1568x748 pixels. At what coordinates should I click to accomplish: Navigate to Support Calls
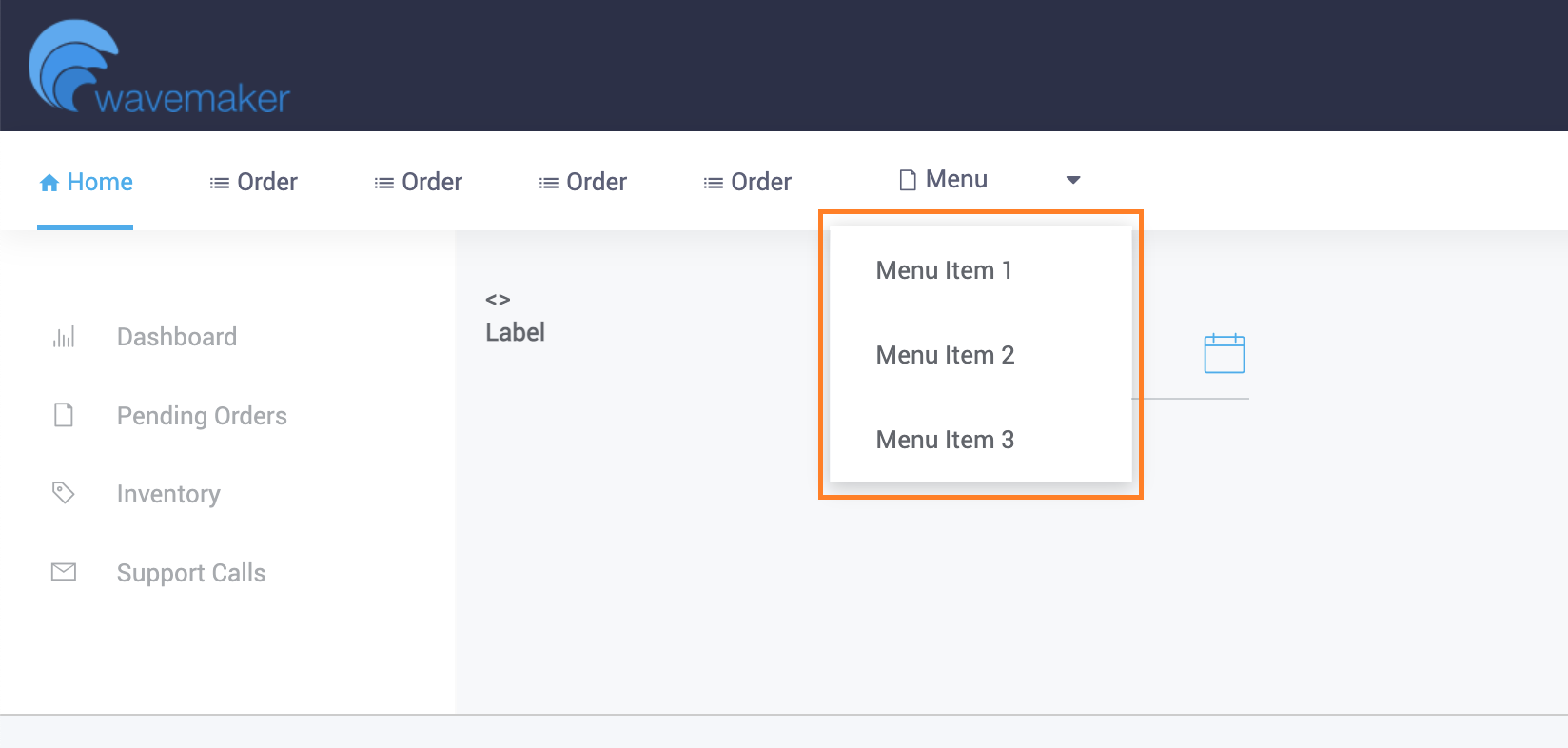click(190, 572)
